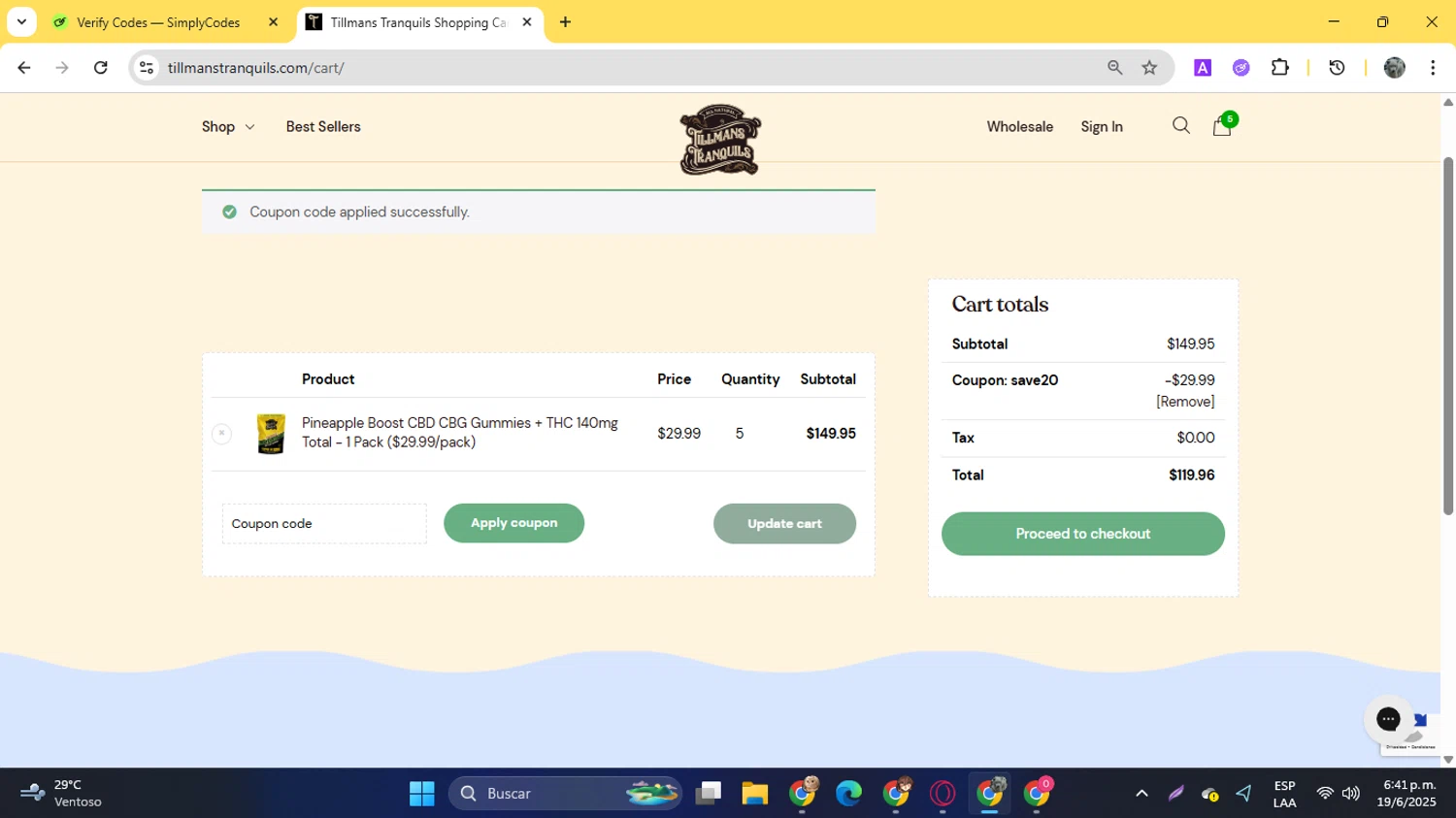The image size is (1456, 818).
Task: Open the Wi-Fi network tray icon
Action: tap(1325, 794)
